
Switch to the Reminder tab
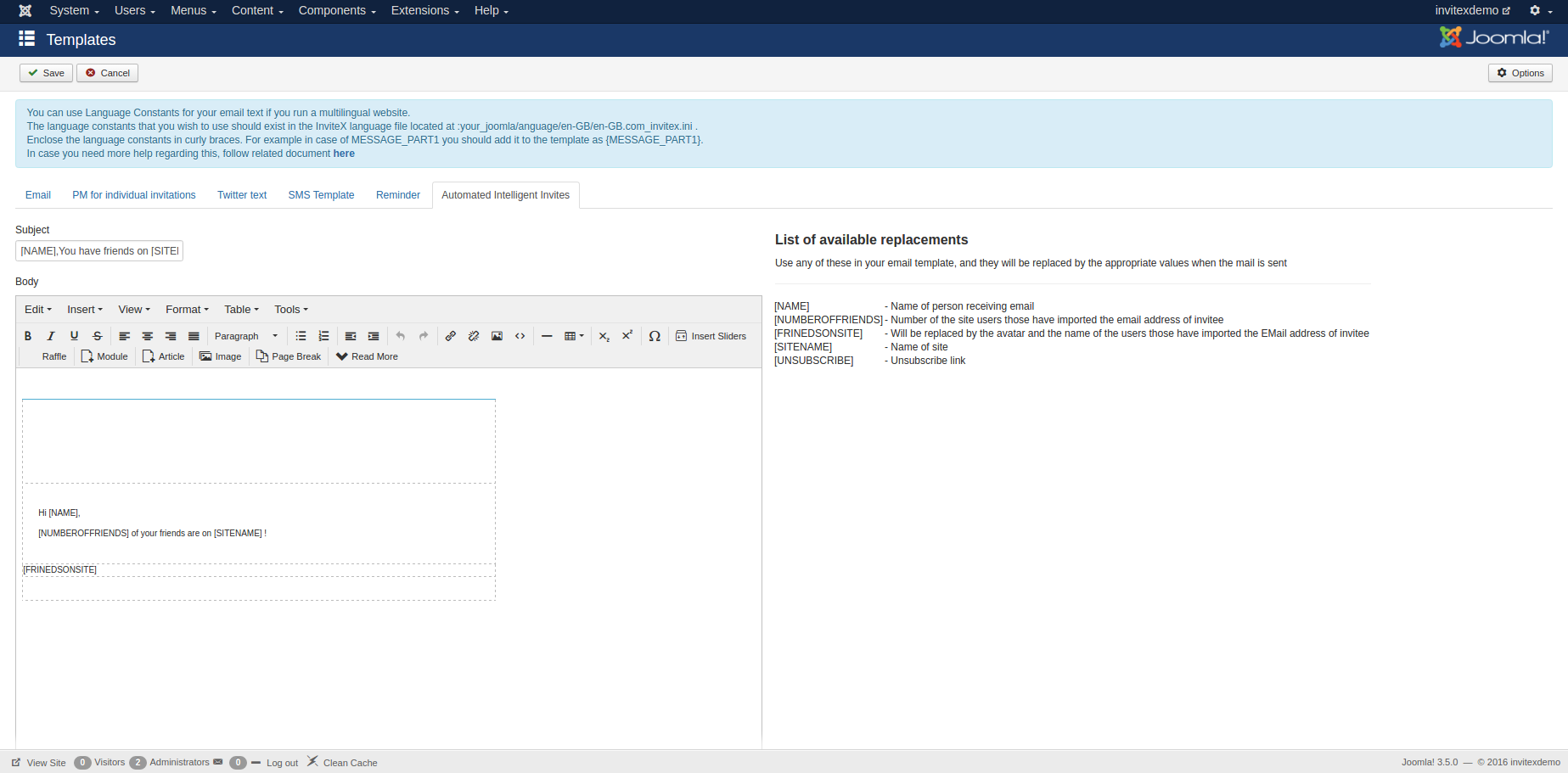click(x=398, y=195)
